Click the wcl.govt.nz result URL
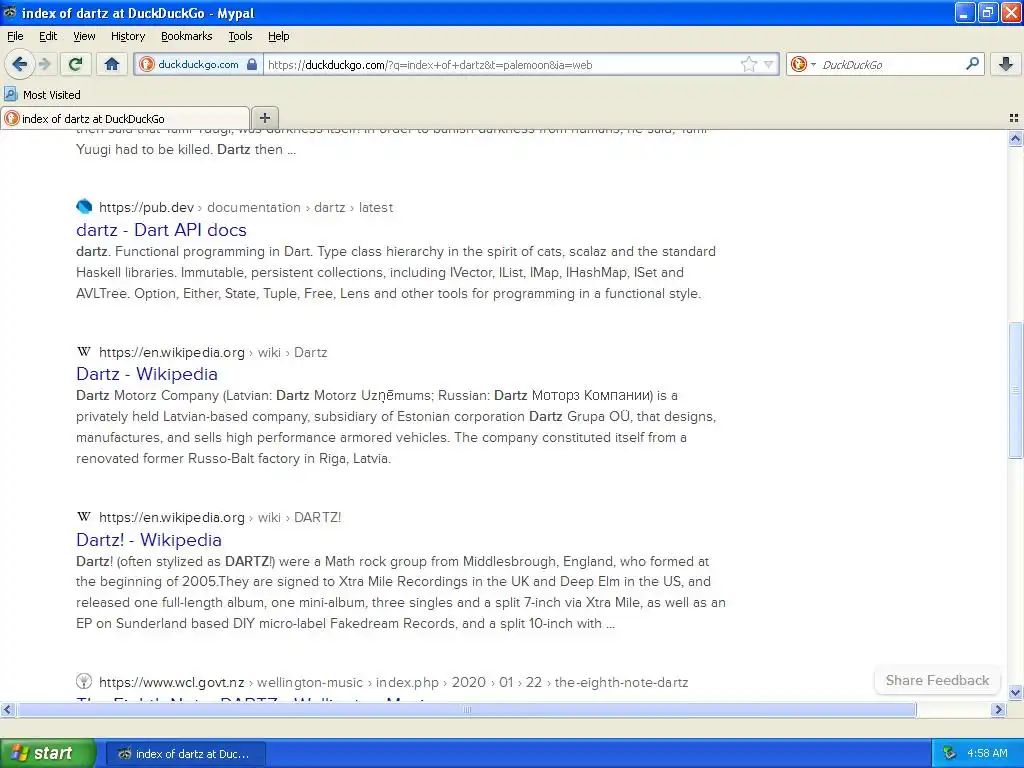Image resolution: width=1024 pixels, height=768 pixels. [394, 682]
